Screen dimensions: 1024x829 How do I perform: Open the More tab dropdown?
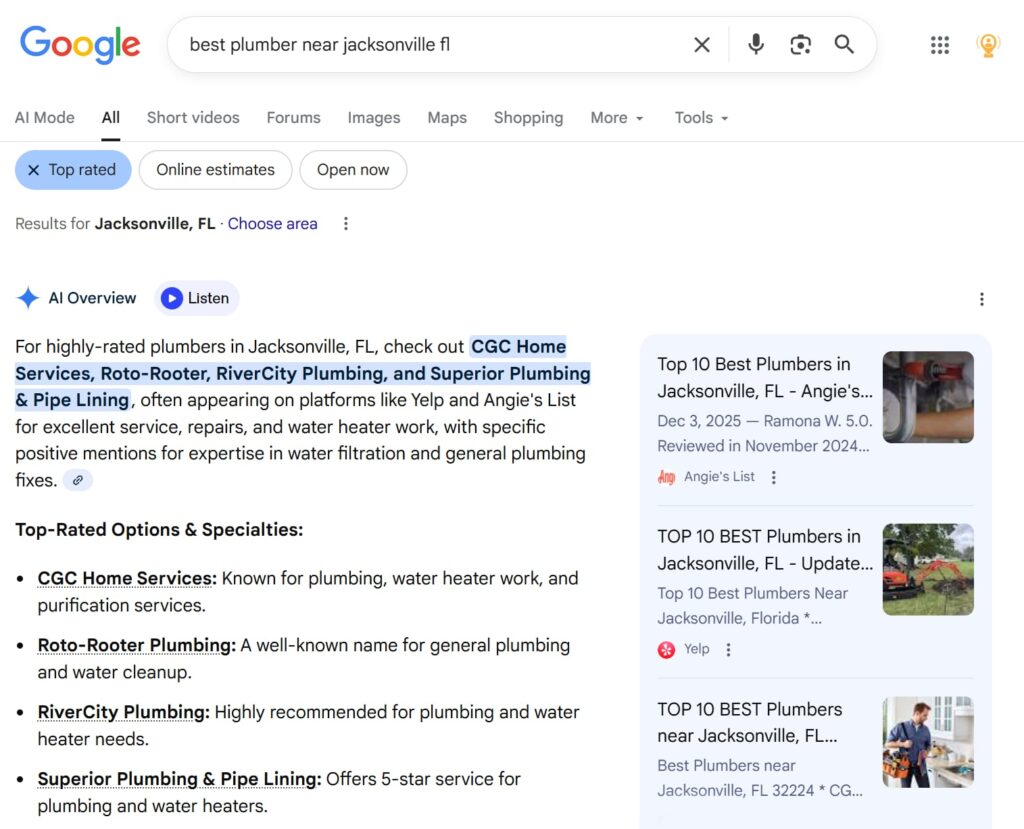(x=617, y=118)
